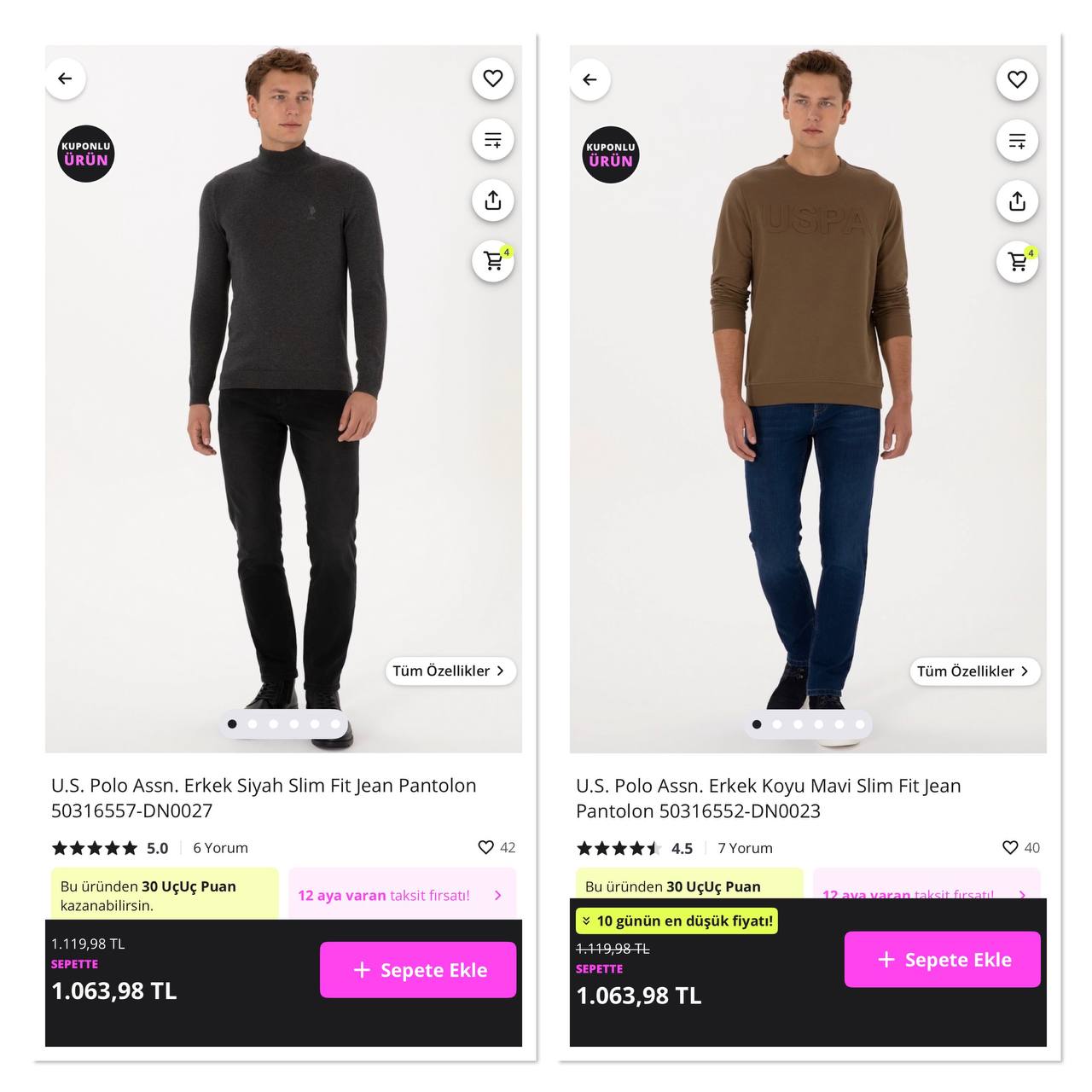Favorite the Koyu Mavi jeans with the heart icon

pos(1018,79)
